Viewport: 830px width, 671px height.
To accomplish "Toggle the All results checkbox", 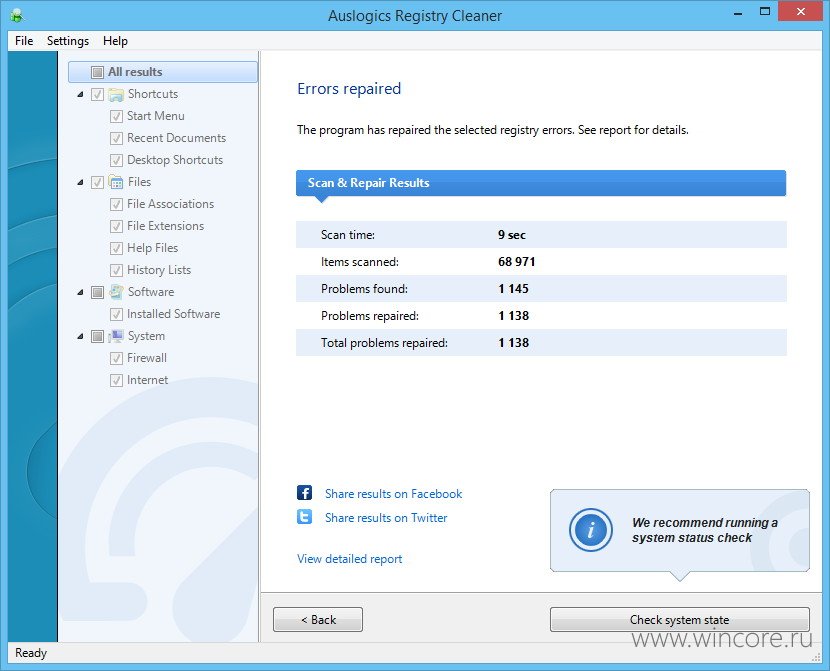I will click(97, 72).
